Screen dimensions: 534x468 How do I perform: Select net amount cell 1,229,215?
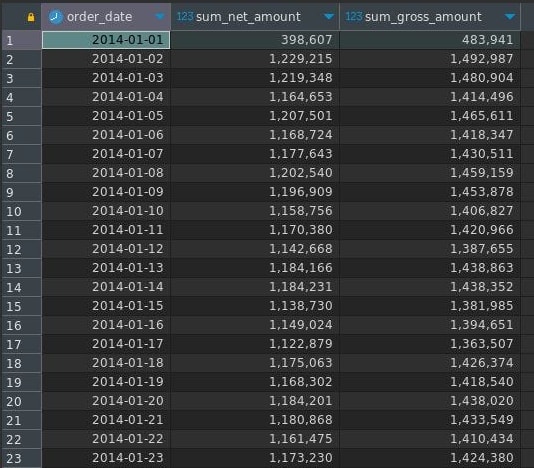(255, 59)
